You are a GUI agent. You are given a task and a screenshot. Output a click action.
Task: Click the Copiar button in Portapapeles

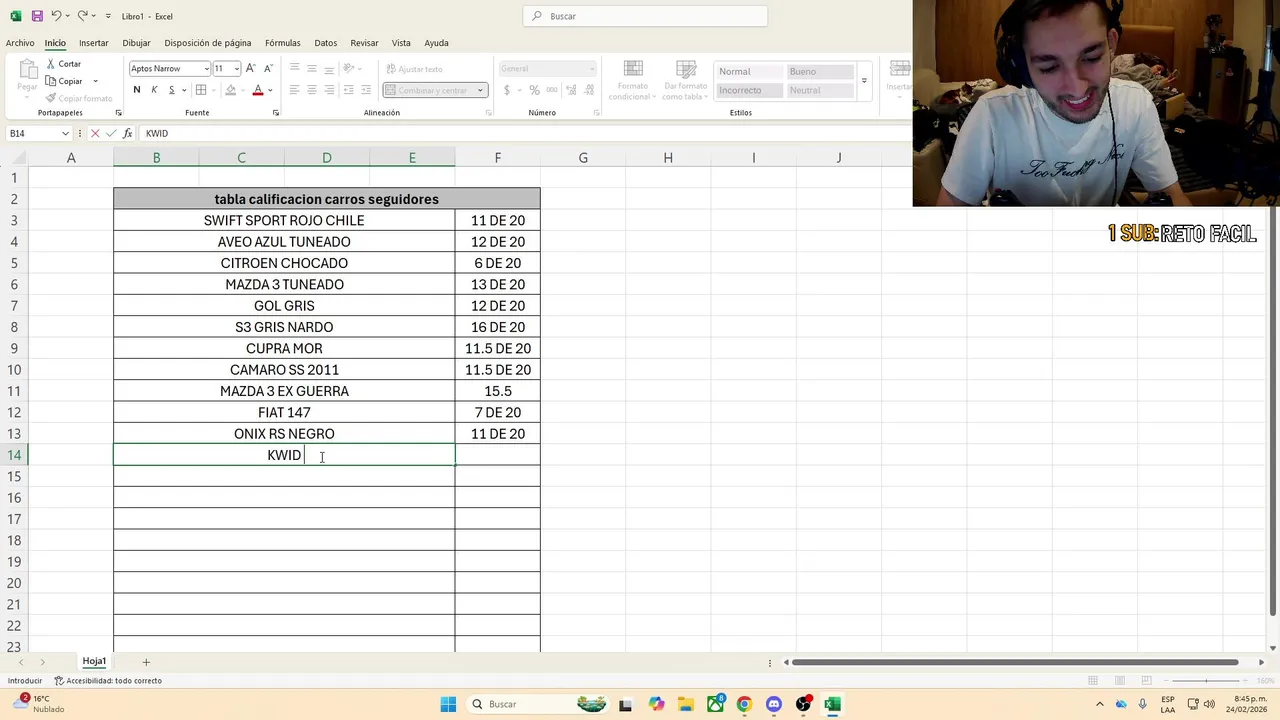tap(64, 81)
